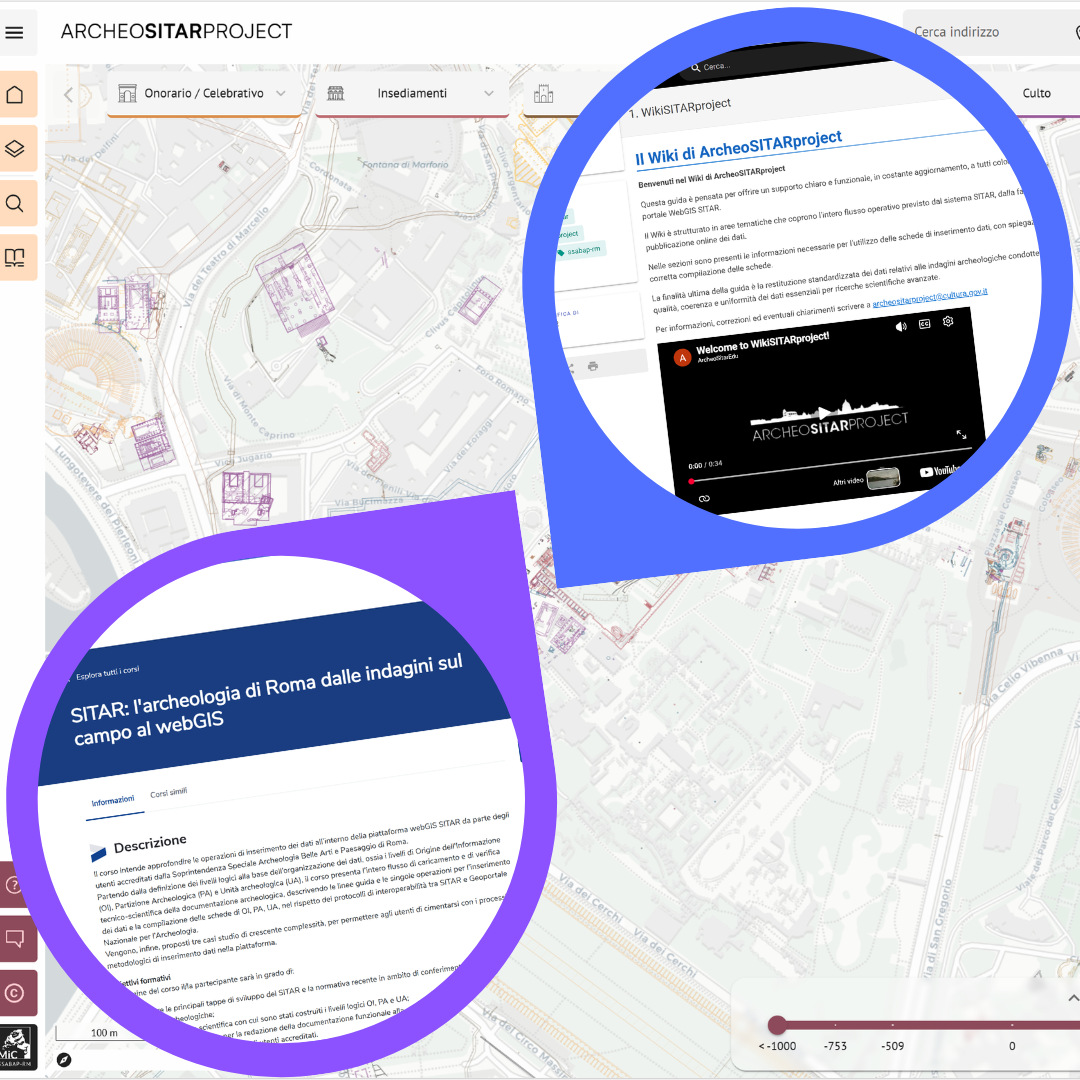1080x1080 pixels.
Task: Click the 0 marker on the timeline
Action: [1012, 1046]
